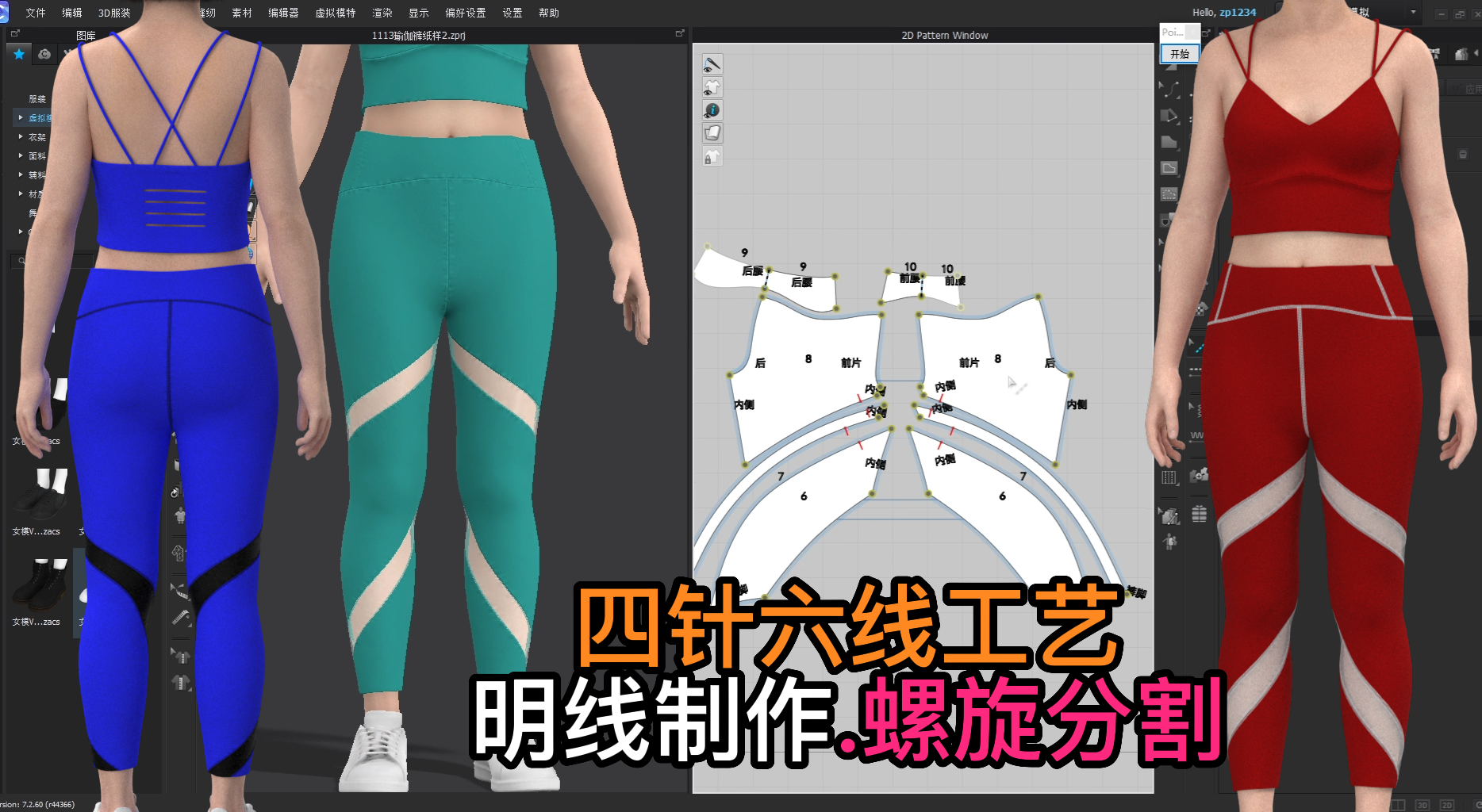The width and height of the screenshot is (1482, 812).
Task: Activate the lock pattern pieces icon
Action: (712, 156)
